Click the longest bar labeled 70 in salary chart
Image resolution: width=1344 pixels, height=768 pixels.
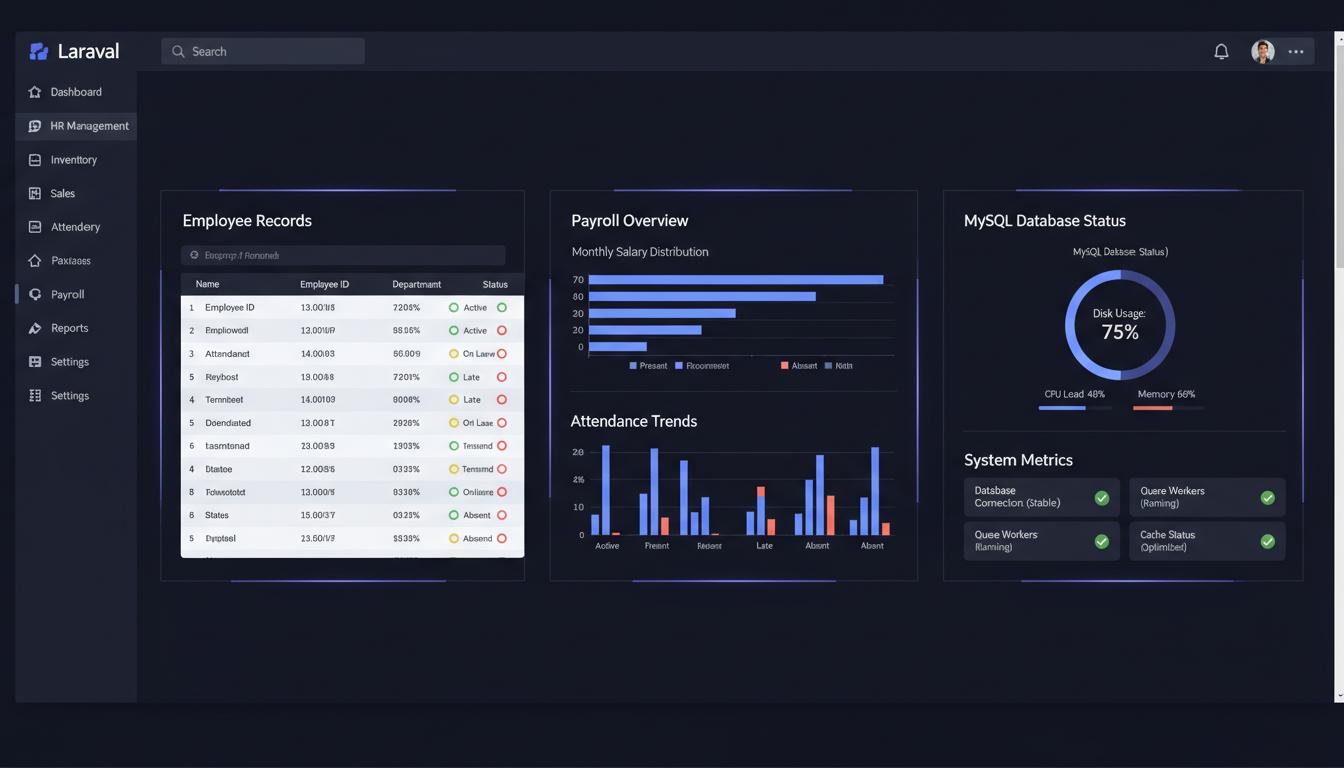click(736, 280)
